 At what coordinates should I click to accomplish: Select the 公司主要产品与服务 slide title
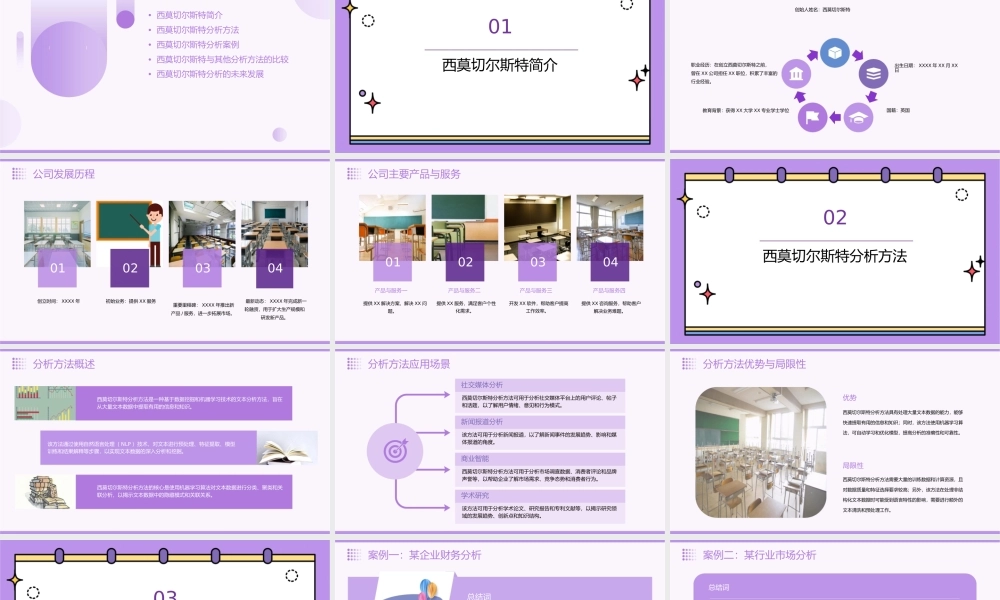click(414, 174)
